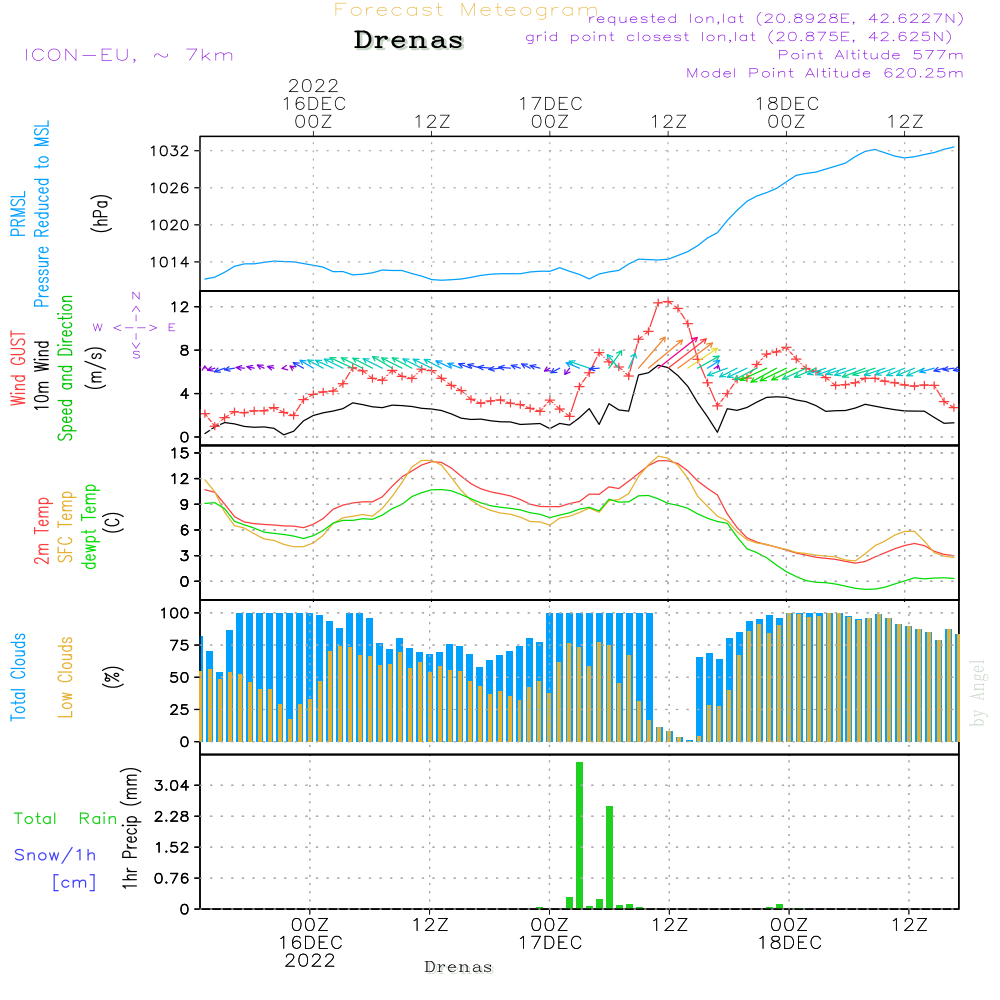The image size is (1000, 1000).
Task: Click the '2m Temp' red legend label
Action: pyautogui.click(x=41, y=531)
